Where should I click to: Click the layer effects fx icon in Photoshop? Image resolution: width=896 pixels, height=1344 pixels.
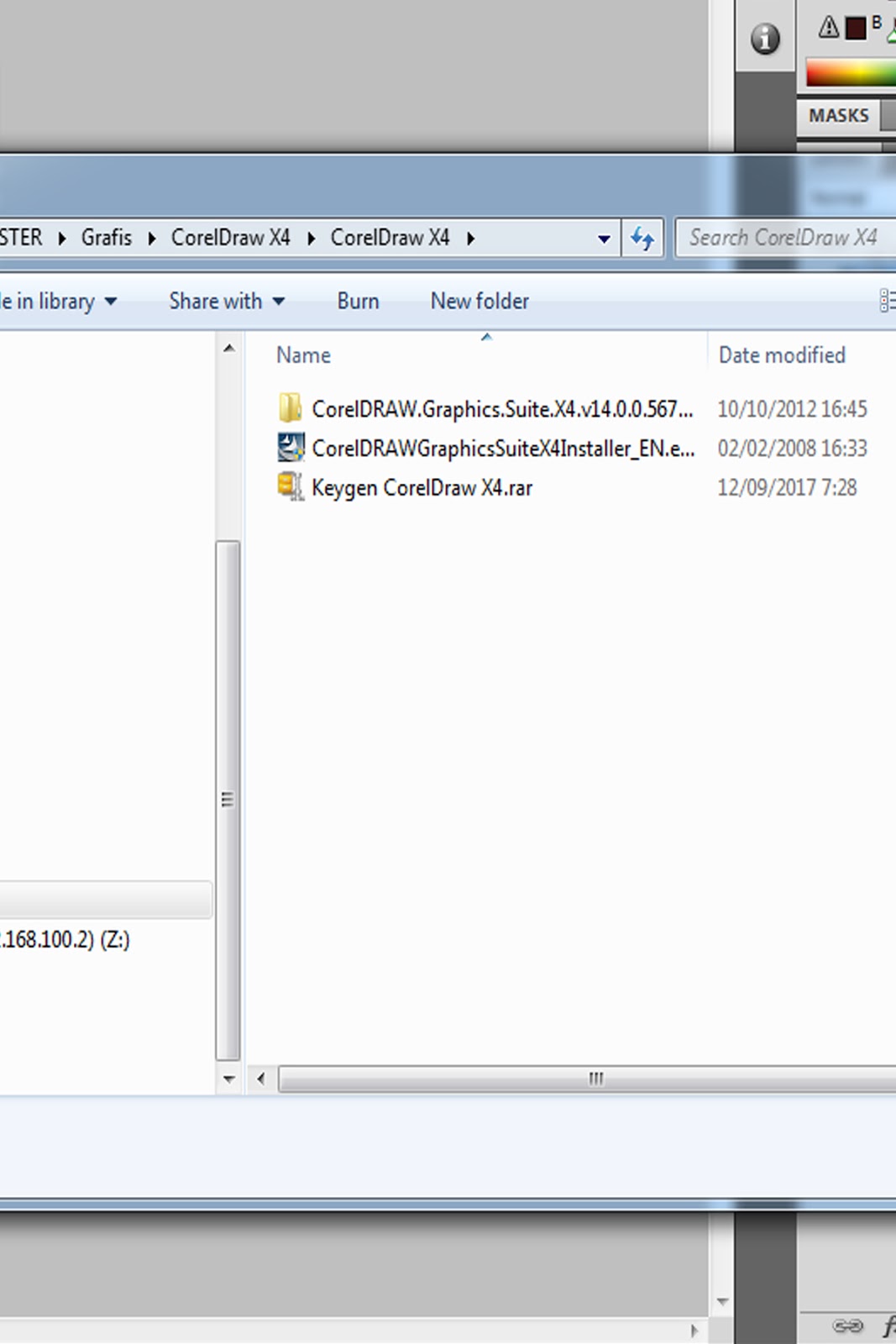[x=888, y=1326]
